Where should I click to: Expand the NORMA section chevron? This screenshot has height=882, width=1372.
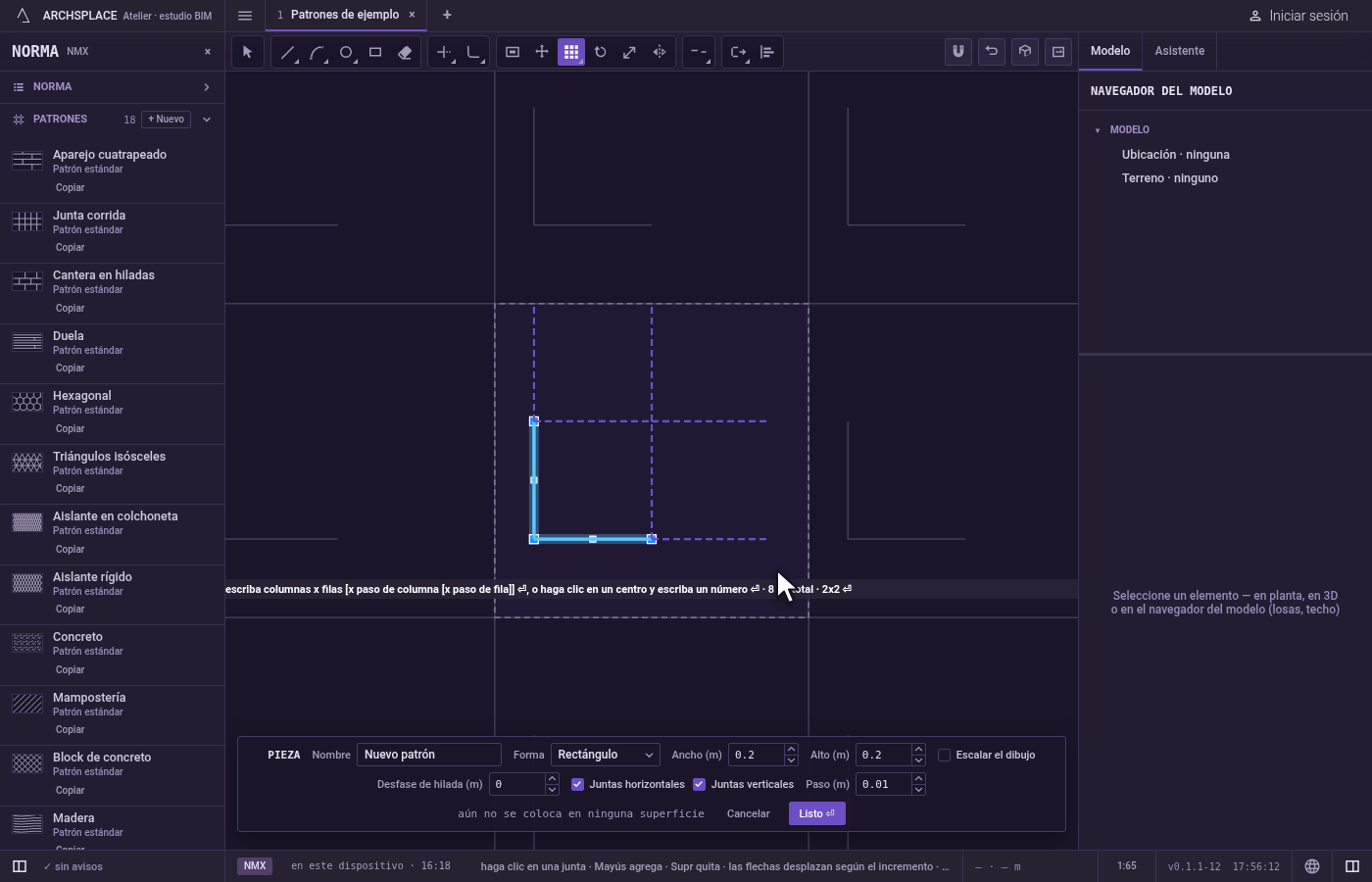coord(207,87)
